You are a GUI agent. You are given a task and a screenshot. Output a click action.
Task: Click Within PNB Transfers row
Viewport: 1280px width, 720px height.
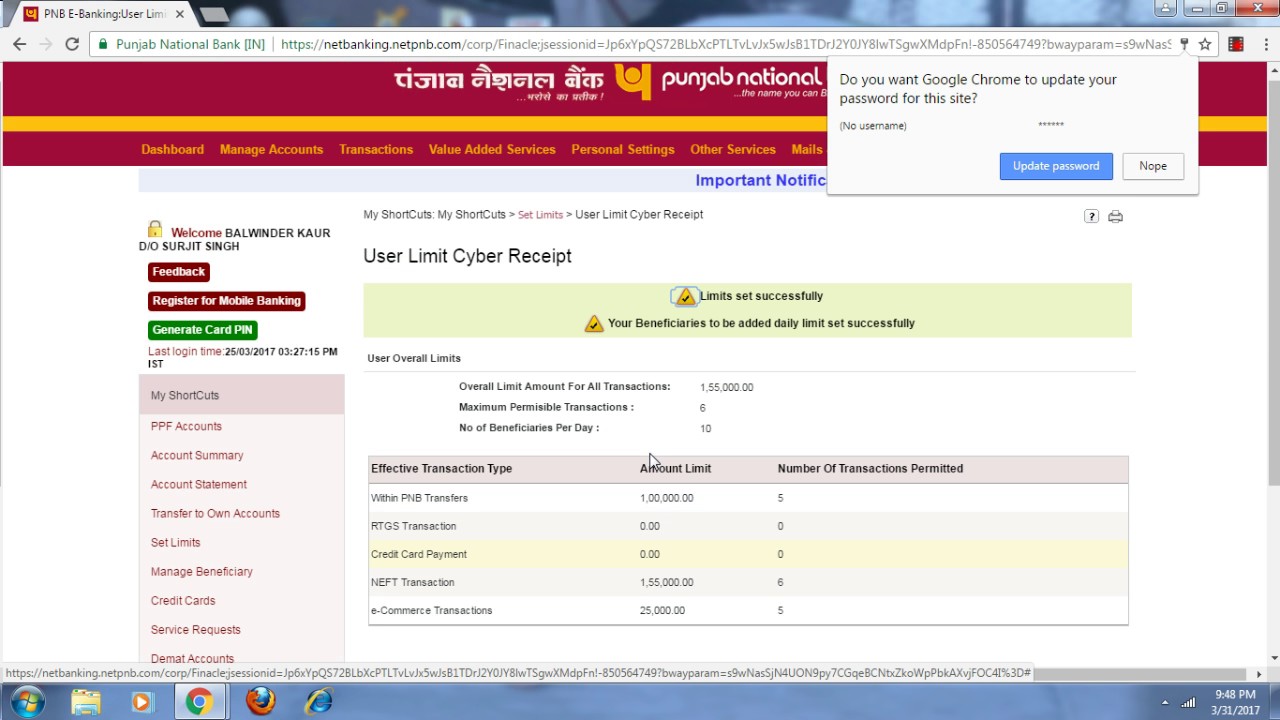click(x=748, y=498)
